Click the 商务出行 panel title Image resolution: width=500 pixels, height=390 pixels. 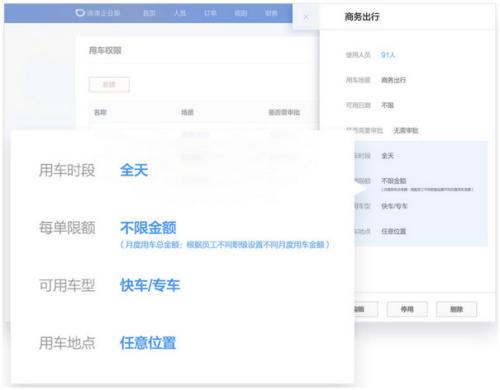pos(362,17)
